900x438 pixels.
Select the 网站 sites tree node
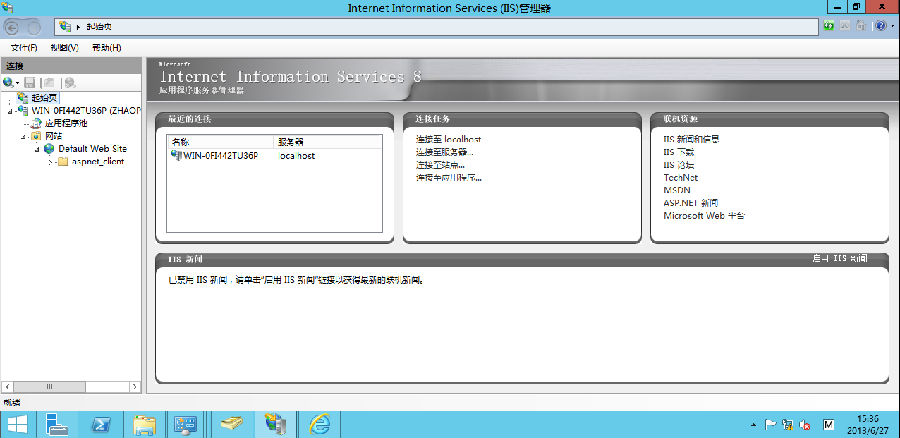(x=53, y=136)
